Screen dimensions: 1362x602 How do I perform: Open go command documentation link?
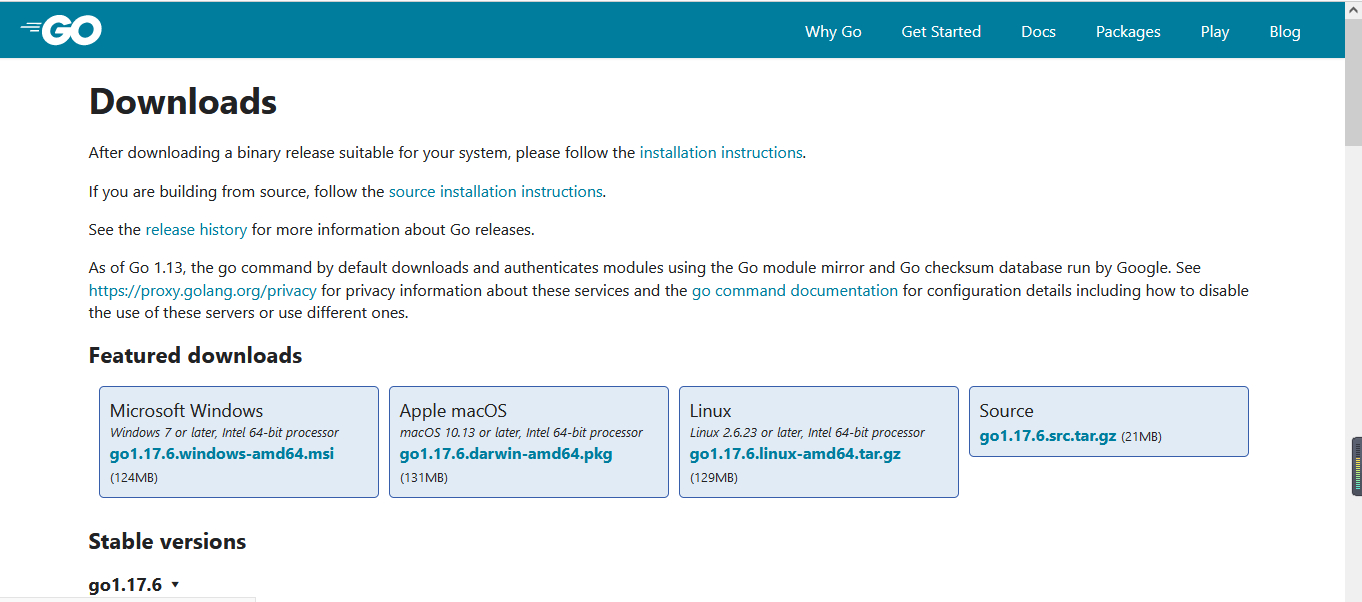[795, 291]
